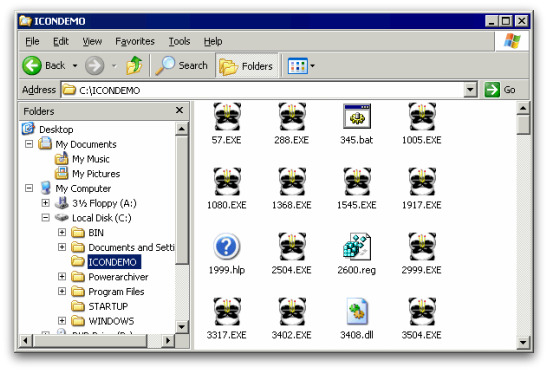Screen dimensions: 548x371
Task: Select the STARTUP folder in tree
Action: coord(108,306)
